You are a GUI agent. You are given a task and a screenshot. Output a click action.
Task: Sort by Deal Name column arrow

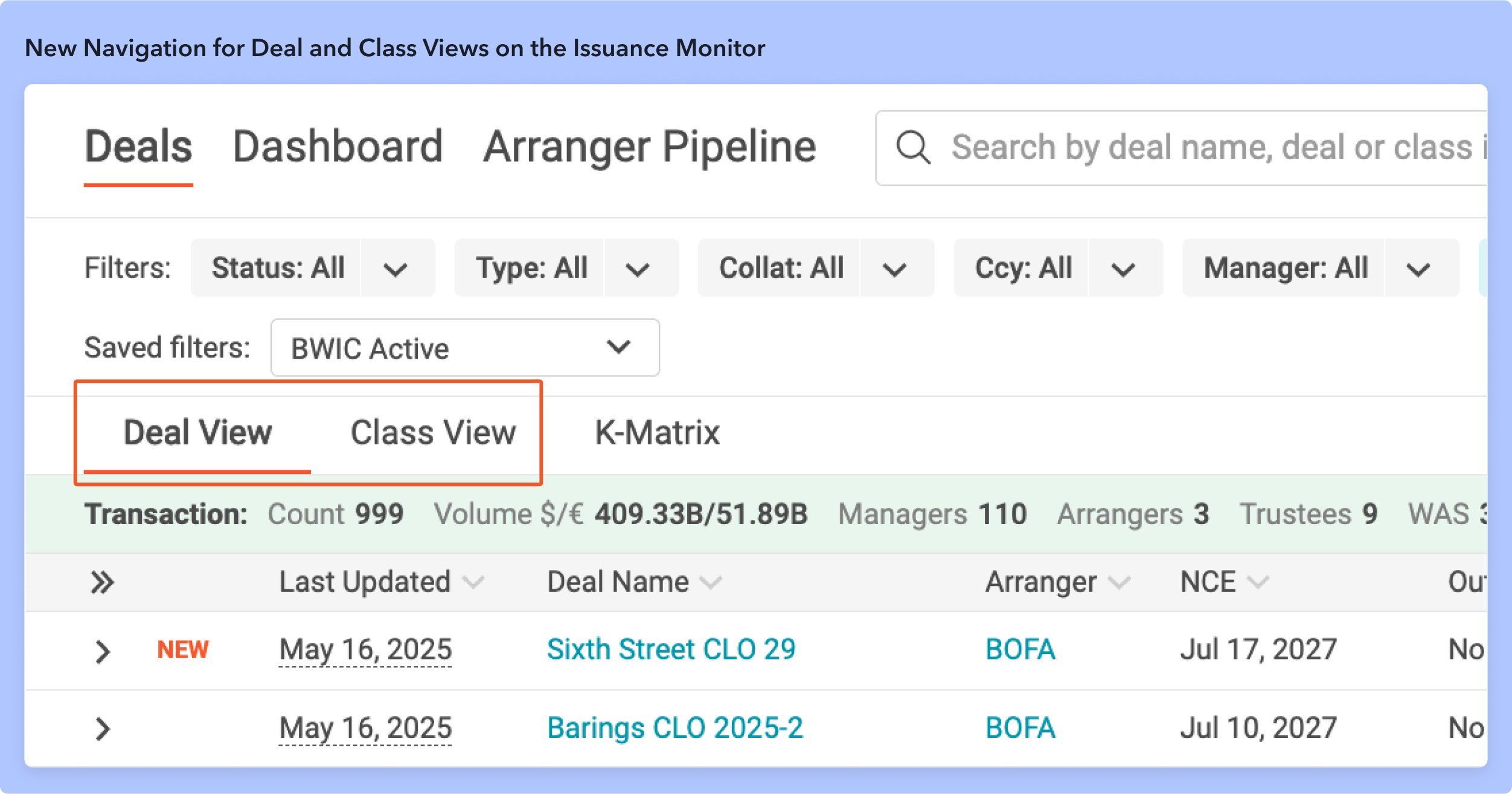[x=711, y=582]
